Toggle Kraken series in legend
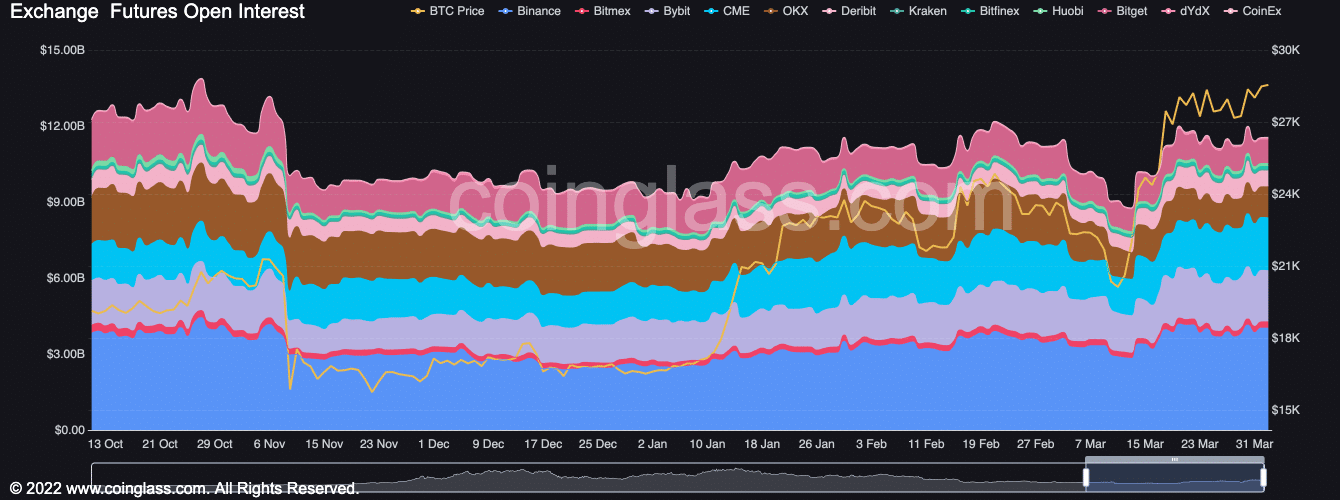Screen dimensions: 1340x500 click(917, 11)
